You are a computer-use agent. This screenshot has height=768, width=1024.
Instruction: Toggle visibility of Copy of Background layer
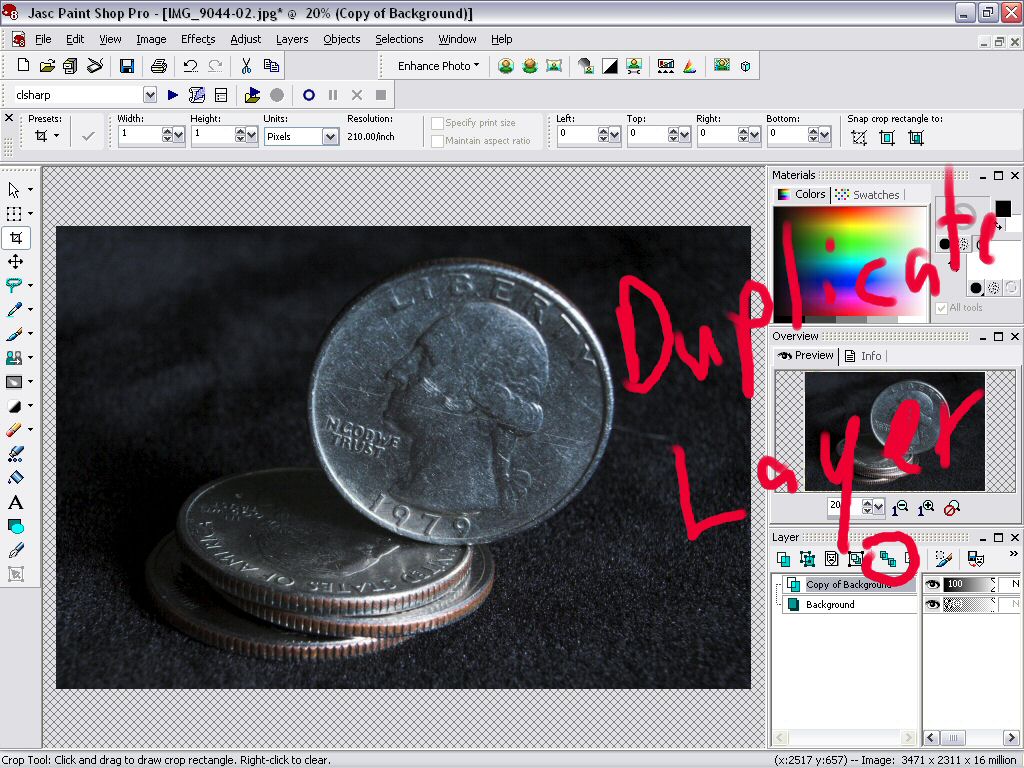click(933, 583)
